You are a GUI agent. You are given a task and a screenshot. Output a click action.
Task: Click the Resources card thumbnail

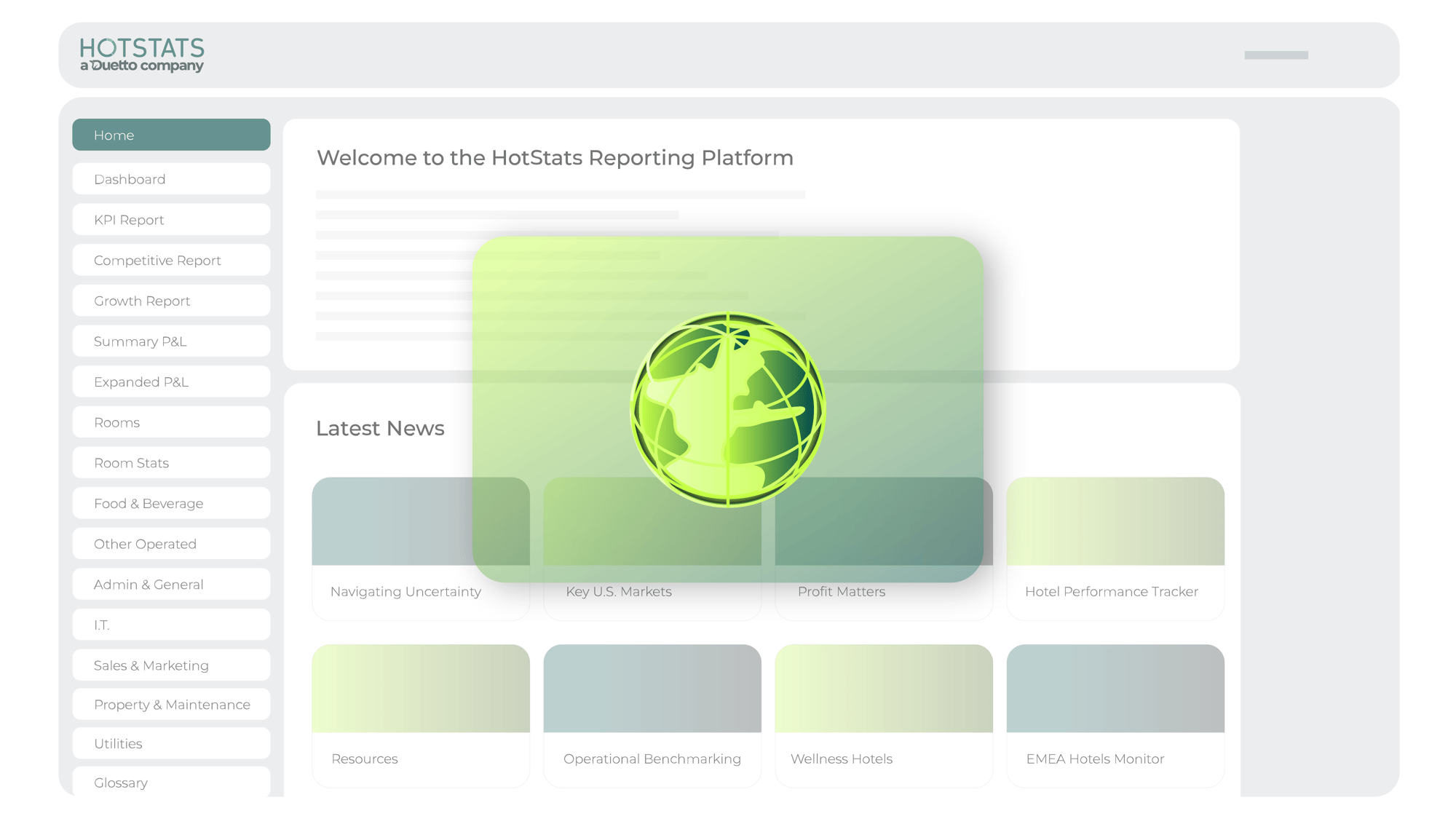(x=421, y=688)
